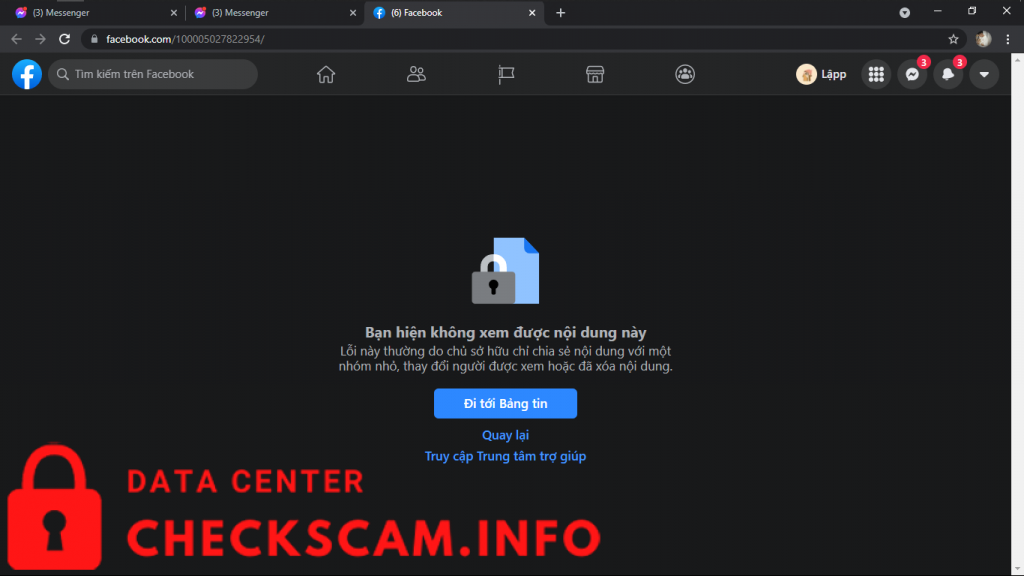Open the Pages flag icon
This screenshot has height=576, width=1024.
point(506,74)
